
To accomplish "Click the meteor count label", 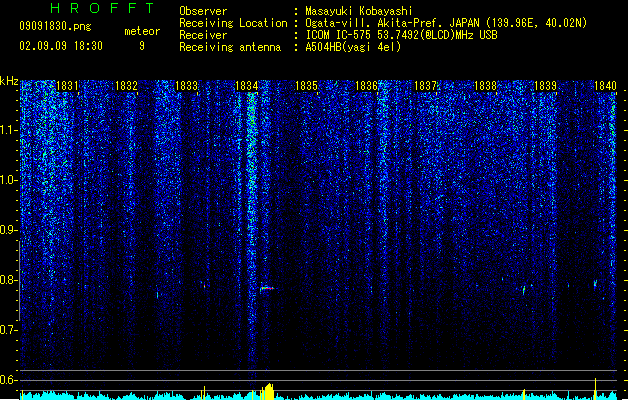I will 142,31.
